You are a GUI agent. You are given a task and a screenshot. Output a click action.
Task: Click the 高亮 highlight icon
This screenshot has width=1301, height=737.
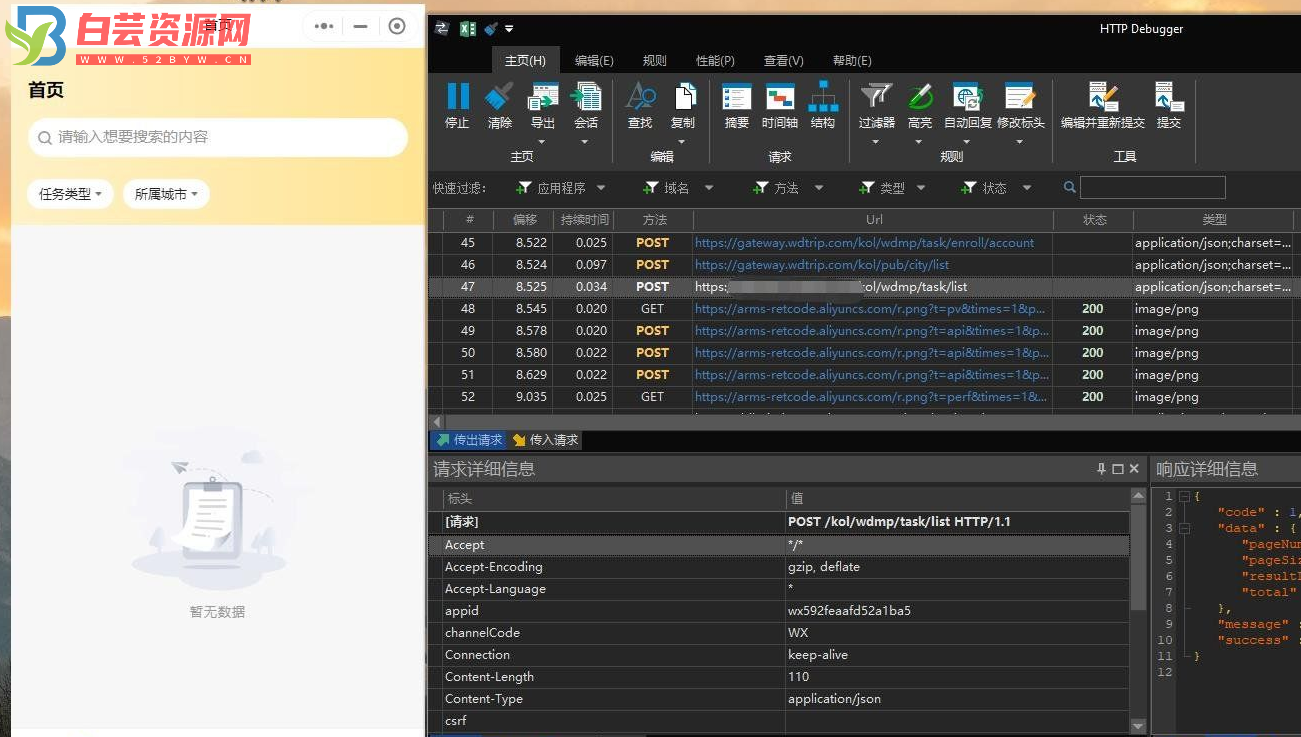coord(920,96)
